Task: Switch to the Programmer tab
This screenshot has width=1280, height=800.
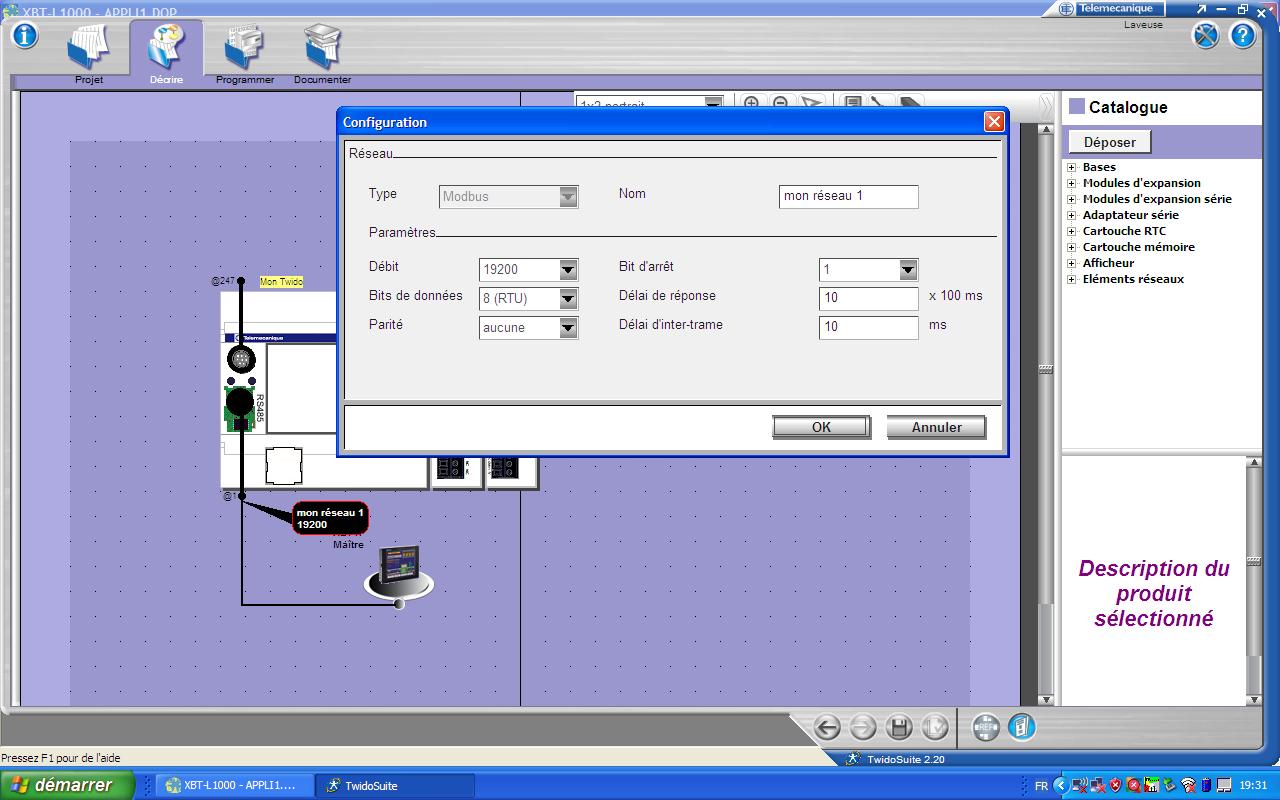Action: 244,52
